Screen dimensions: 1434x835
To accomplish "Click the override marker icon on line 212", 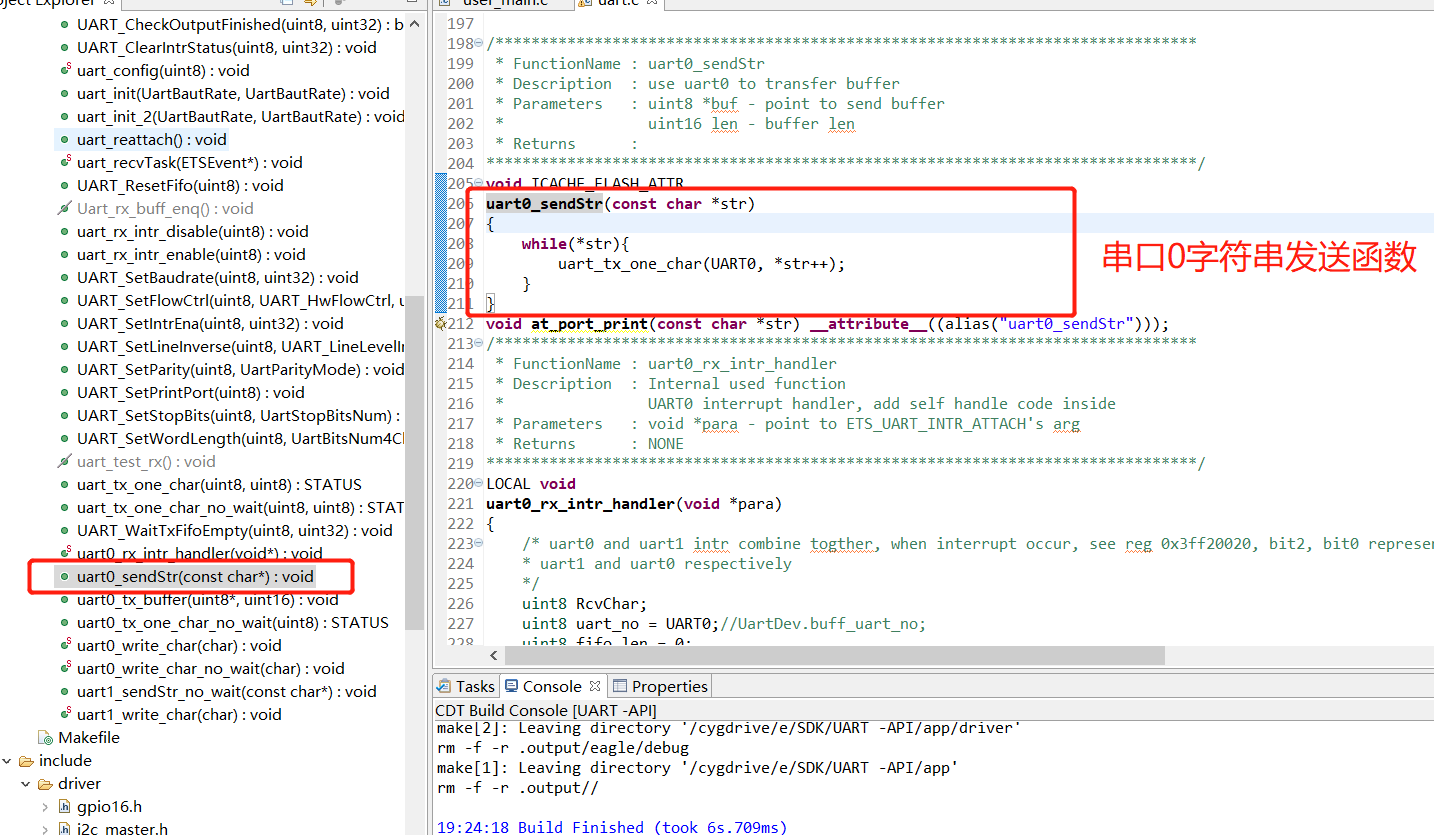I will pos(440,323).
